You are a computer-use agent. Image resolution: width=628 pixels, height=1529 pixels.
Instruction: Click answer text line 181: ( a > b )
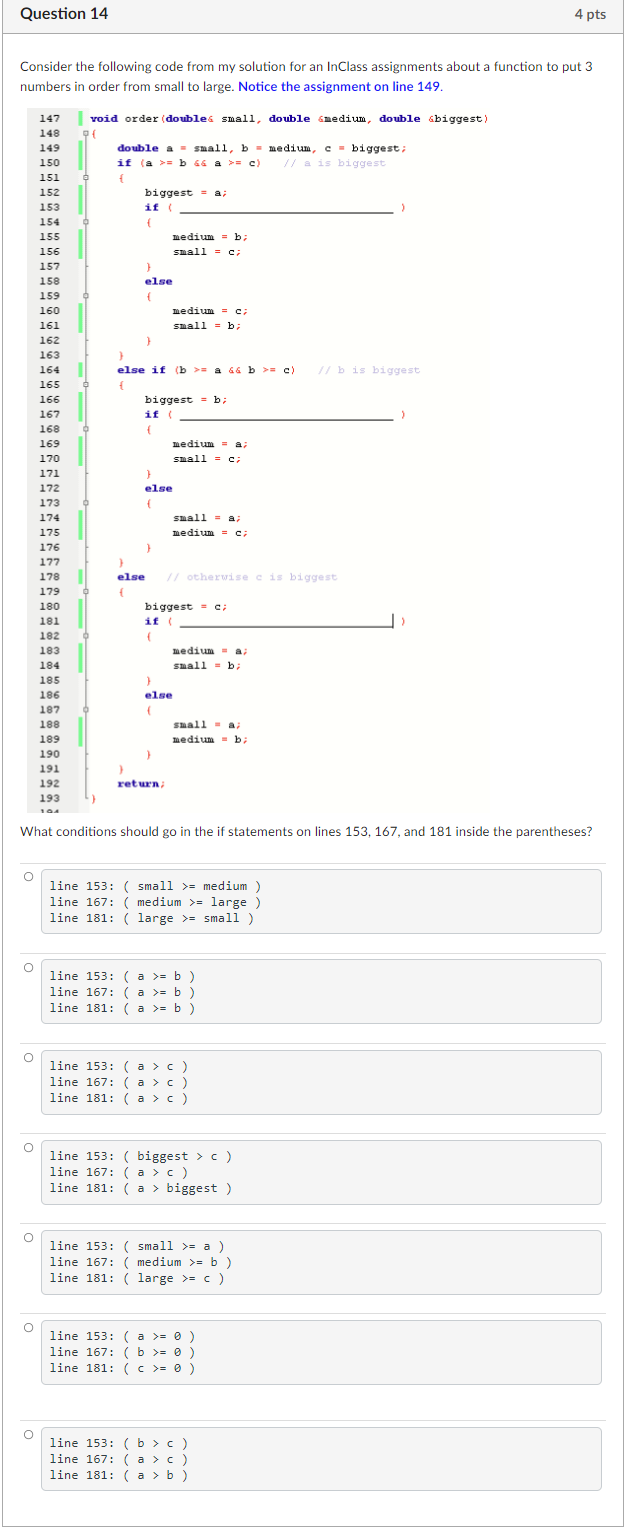(x=119, y=1475)
